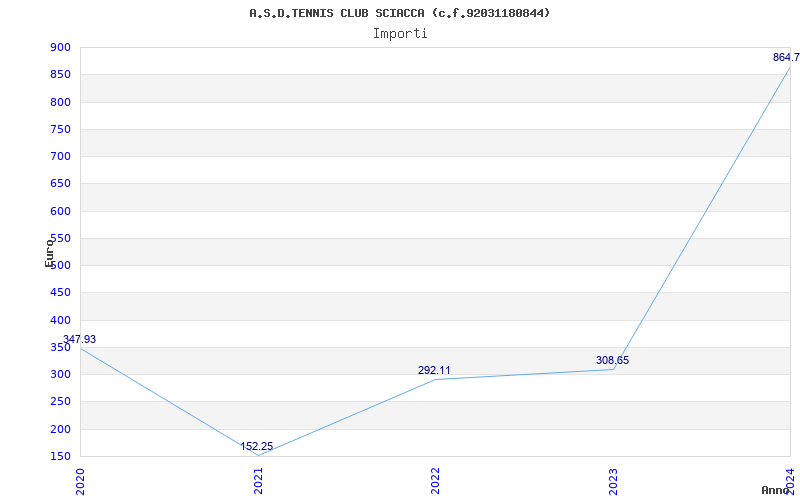The height and width of the screenshot is (500, 800).
Task: Click the 200 y-axis tick label
Action: coord(60,429)
